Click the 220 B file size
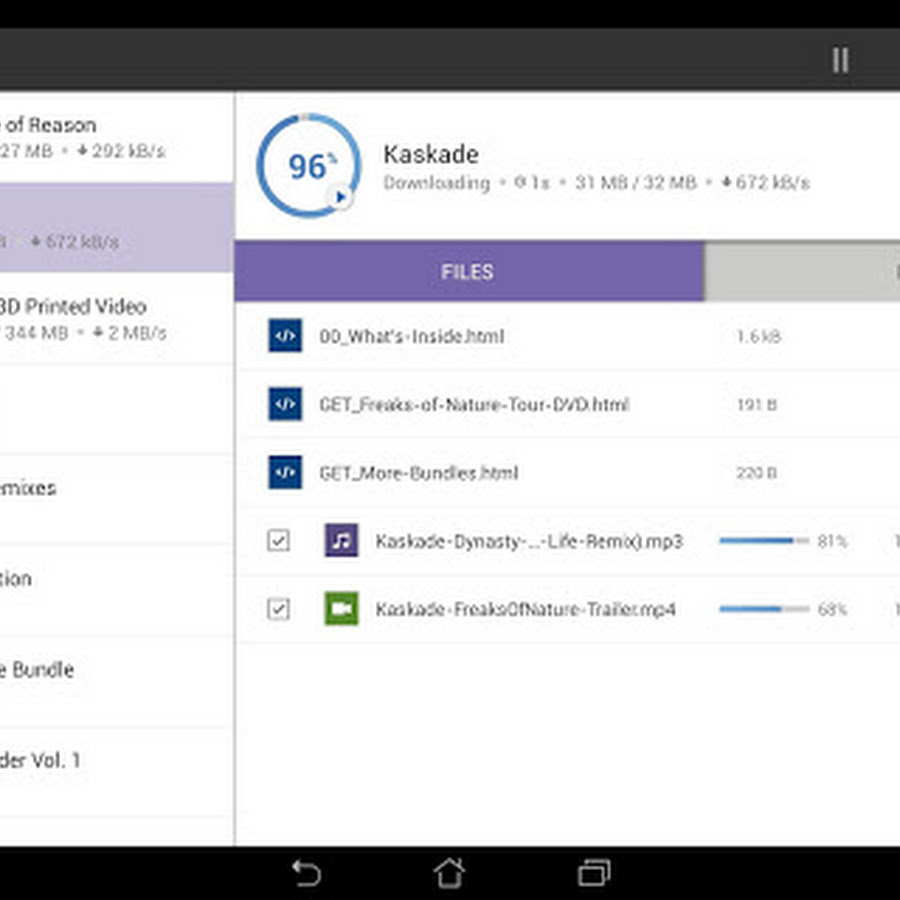This screenshot has height=900, width=900. pyautogui.click(x=757, y=473)
